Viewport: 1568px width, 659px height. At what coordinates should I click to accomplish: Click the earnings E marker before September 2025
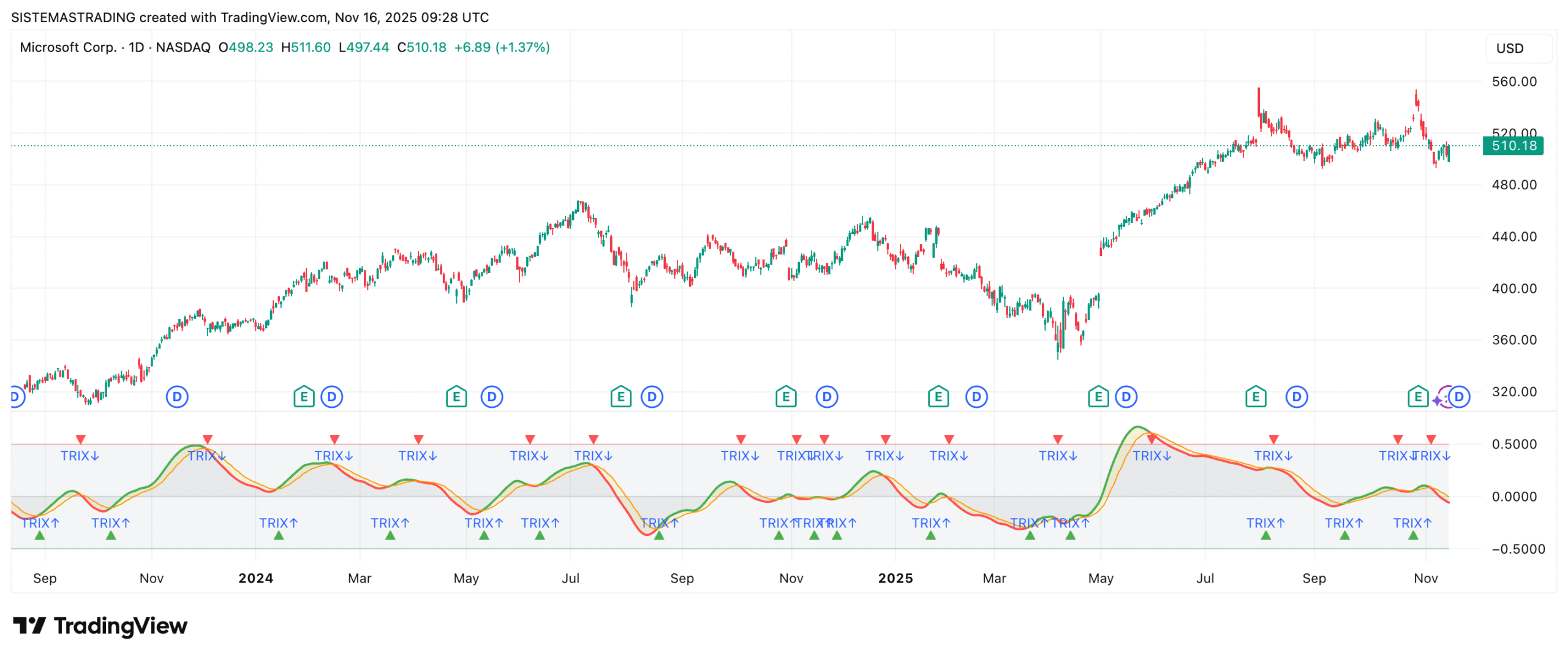(1254, 397)
